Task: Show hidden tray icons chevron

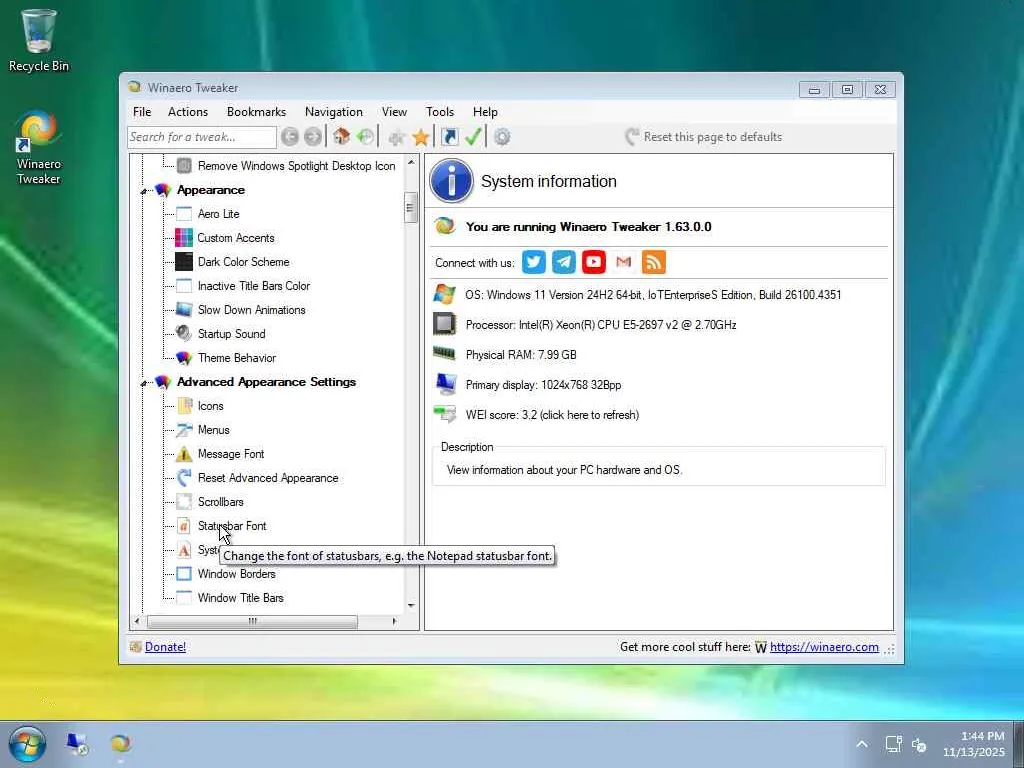Action: point(862,744)
